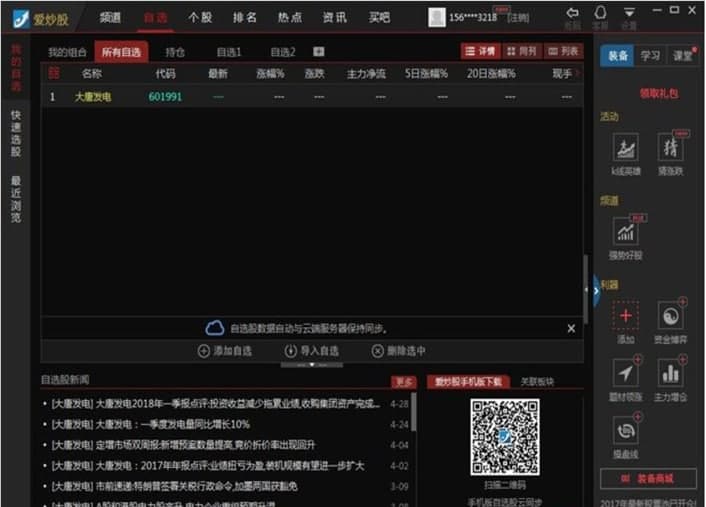This screenshot has height=507, width=706.
Task: Click 导入自选 button
Action: tap(312, 351)
